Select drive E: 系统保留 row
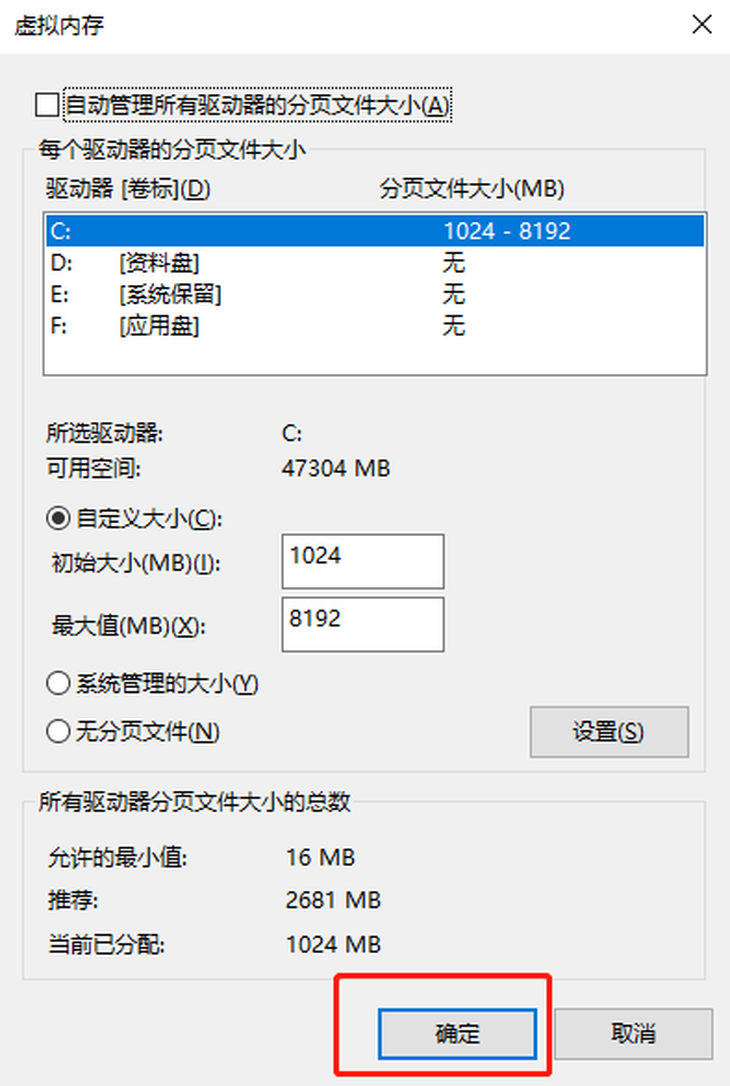The height and width of the screenshot is (1086, 730). coord(375,294)
